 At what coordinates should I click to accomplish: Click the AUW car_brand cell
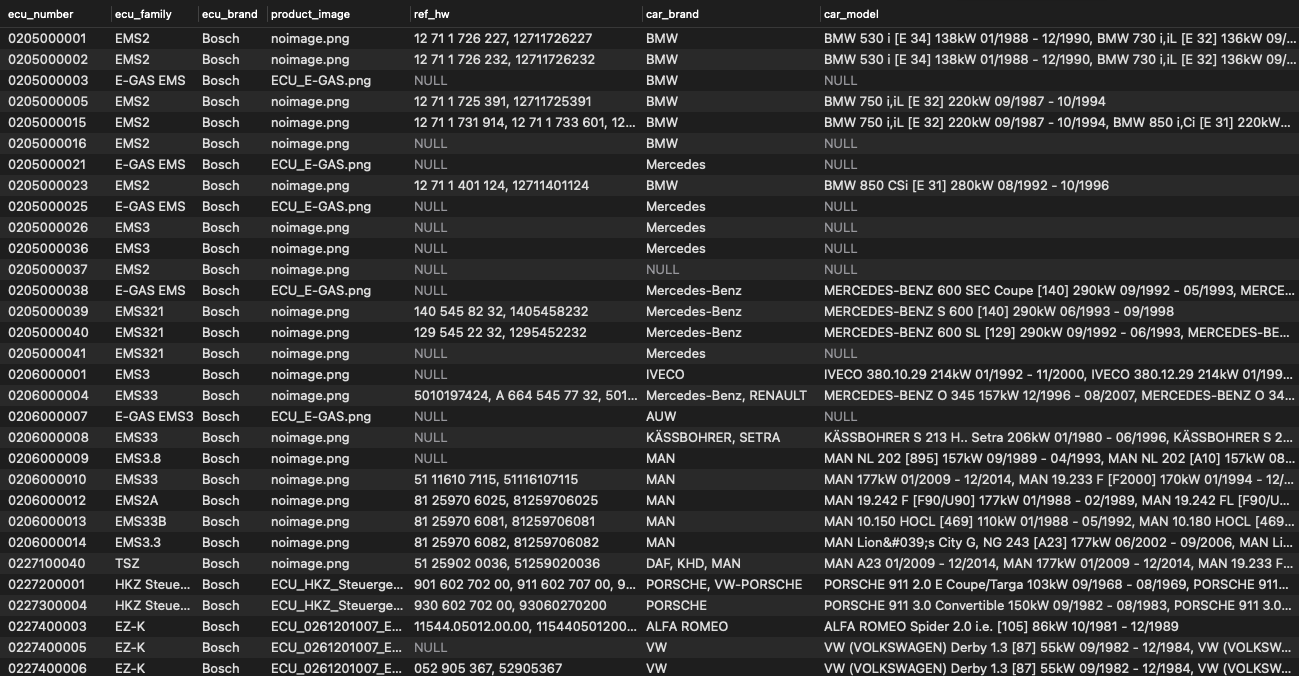click(x=660, y=416)
